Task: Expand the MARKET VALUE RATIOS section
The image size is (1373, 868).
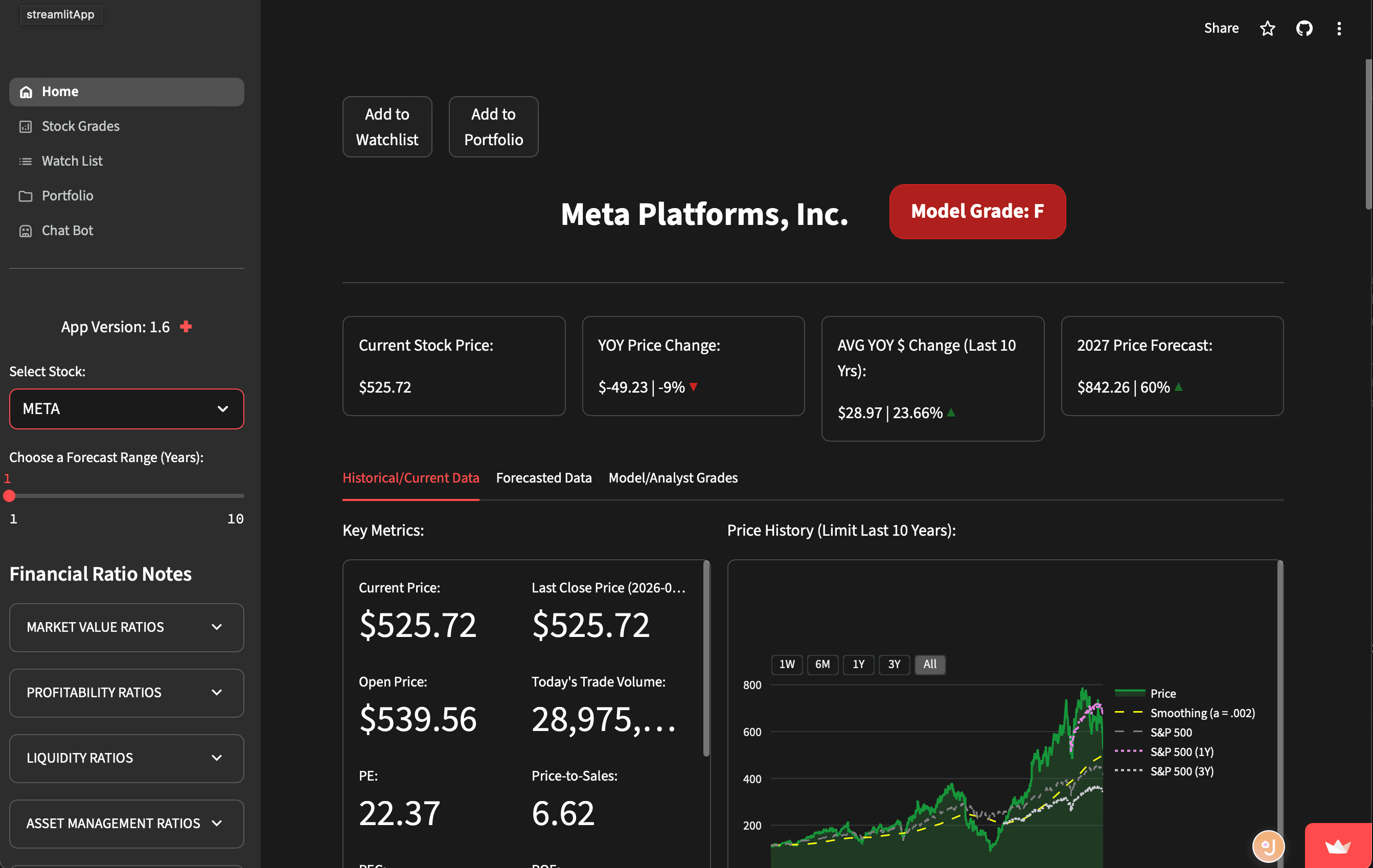Action: 126,627
